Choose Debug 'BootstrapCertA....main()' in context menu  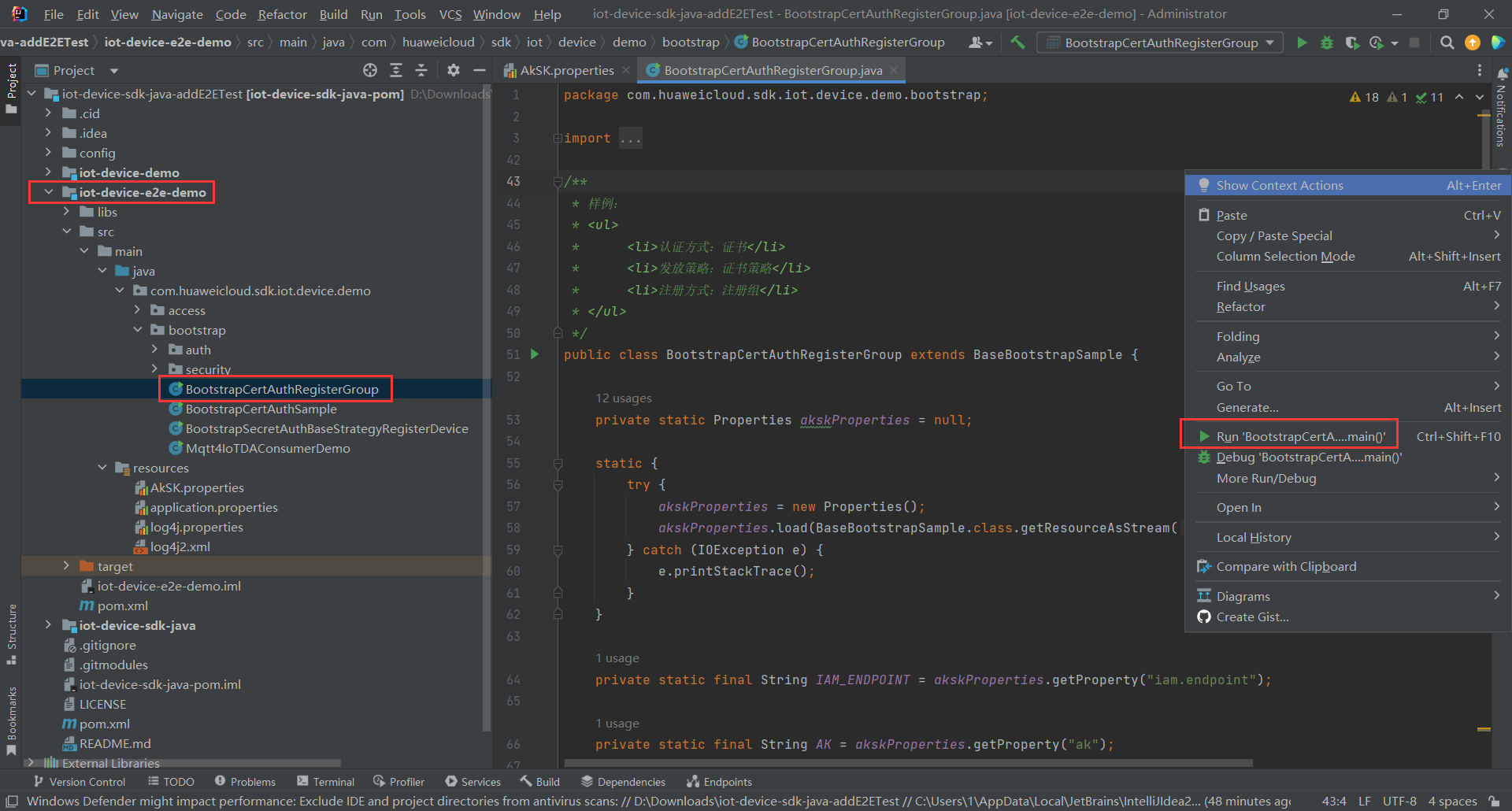pos(1347,457)
